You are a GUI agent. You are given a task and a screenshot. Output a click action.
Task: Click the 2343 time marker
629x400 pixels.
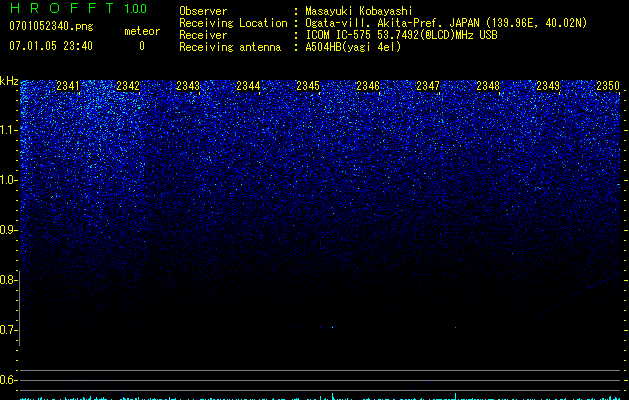tap(188, 85)
